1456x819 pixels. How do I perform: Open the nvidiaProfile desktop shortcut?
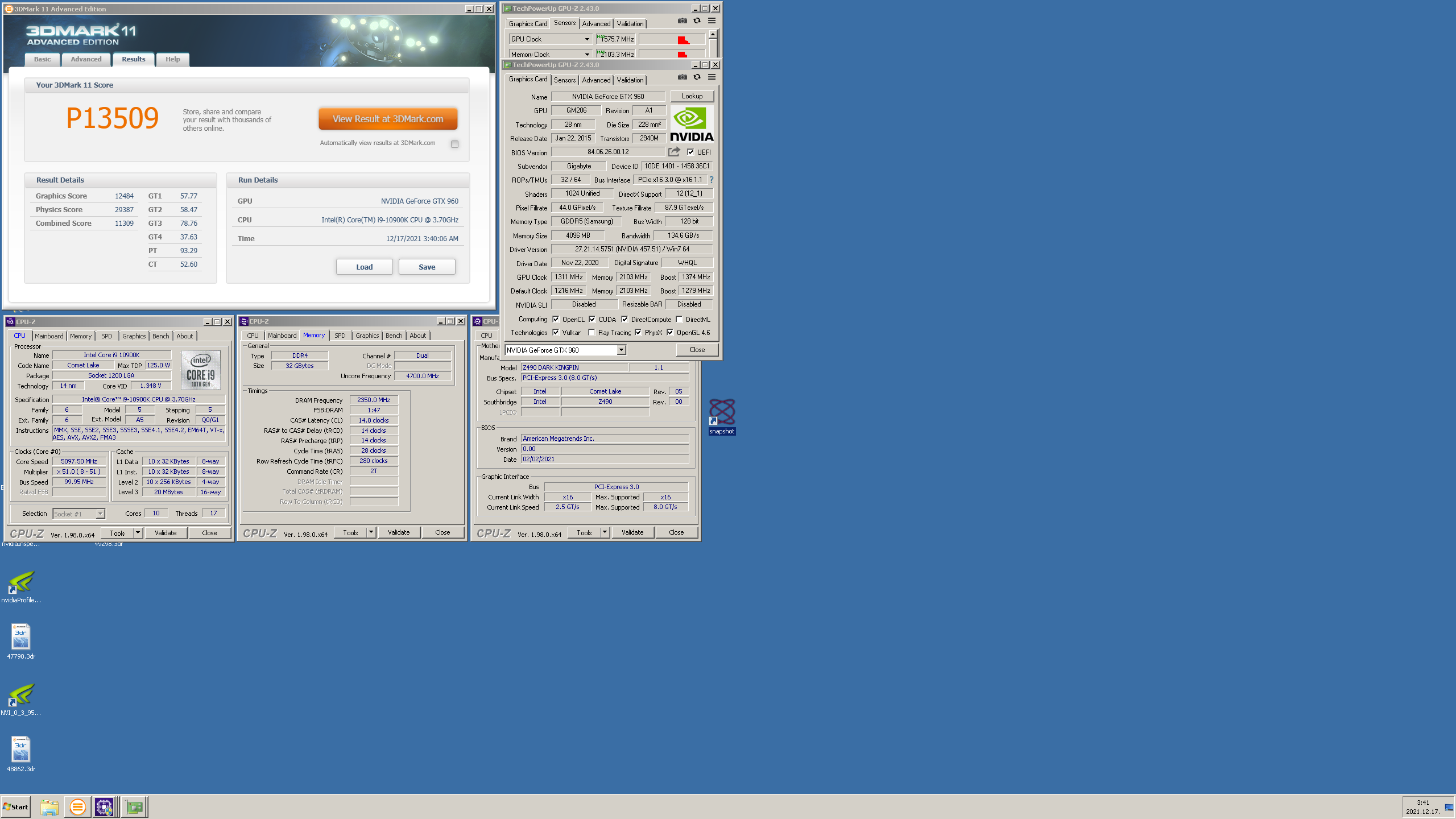21,587
